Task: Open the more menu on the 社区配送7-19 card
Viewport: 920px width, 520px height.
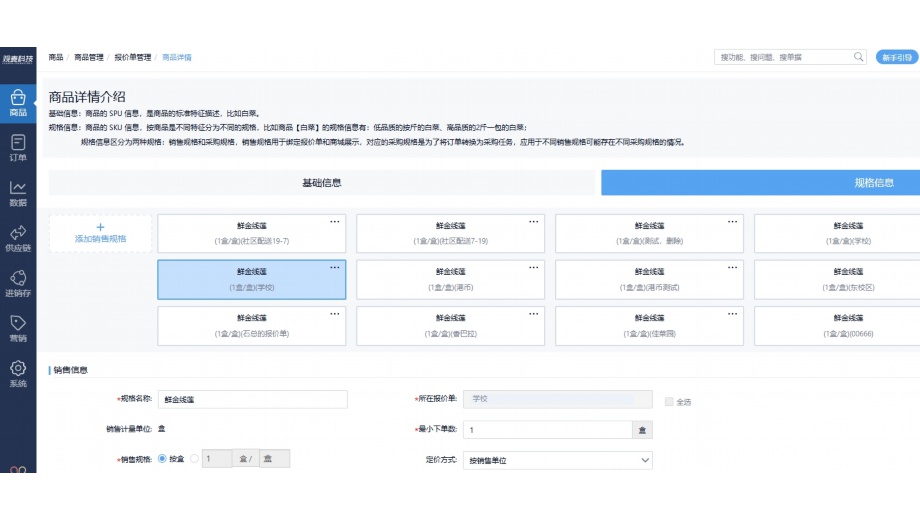Action: 533,222
